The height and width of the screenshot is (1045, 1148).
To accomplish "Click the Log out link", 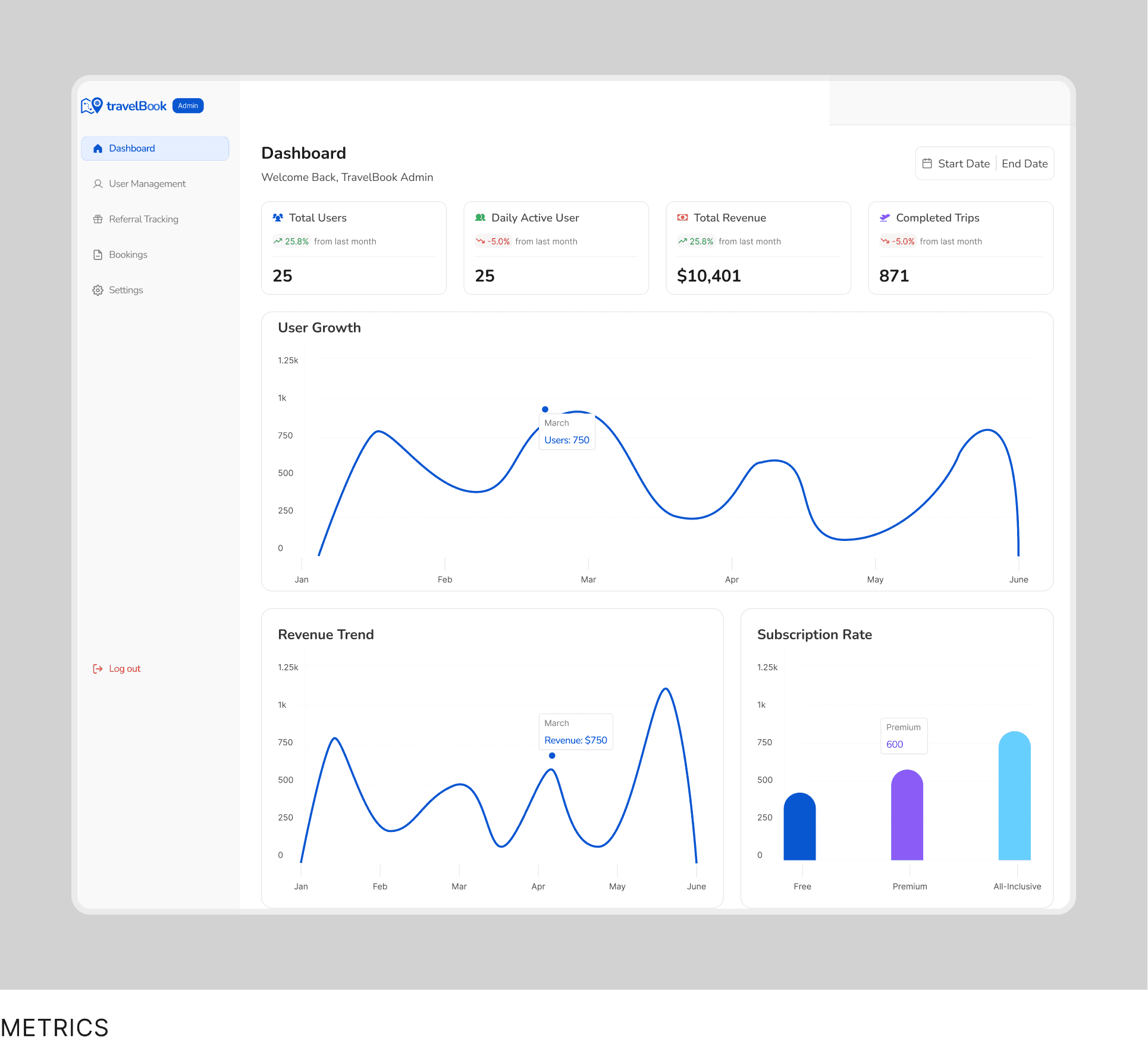I will pos(124,669).
